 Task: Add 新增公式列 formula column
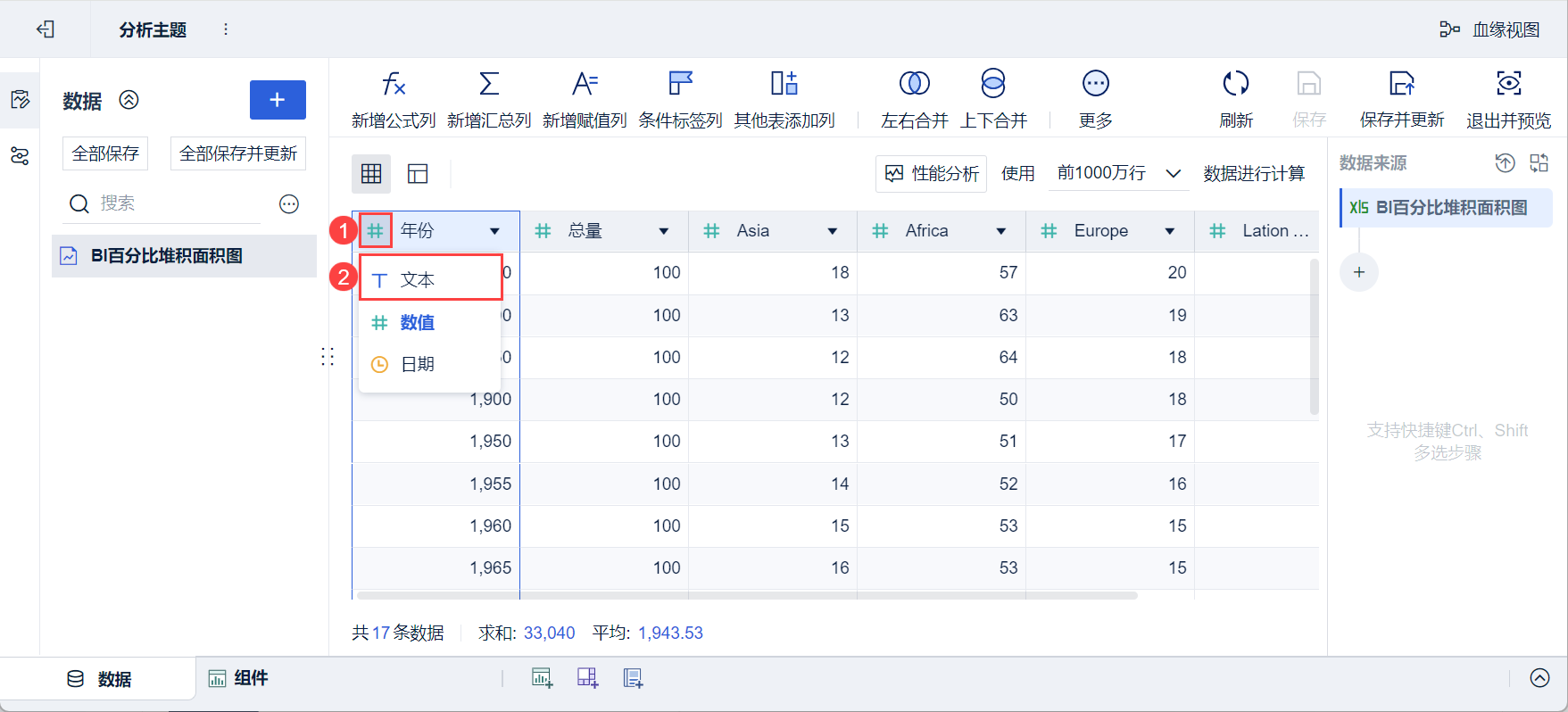click(394, 99)
